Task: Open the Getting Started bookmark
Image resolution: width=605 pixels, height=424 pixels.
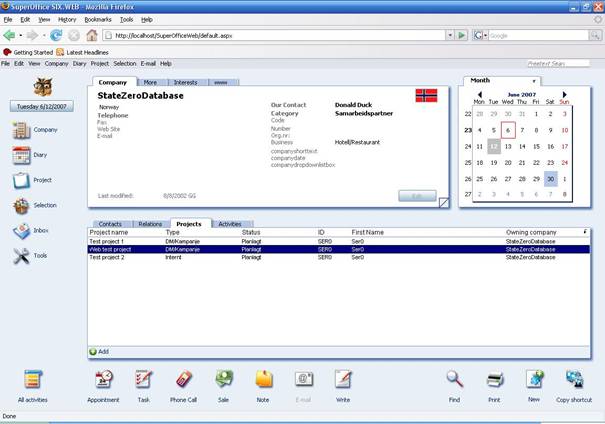Action: (x=29, y=52)
